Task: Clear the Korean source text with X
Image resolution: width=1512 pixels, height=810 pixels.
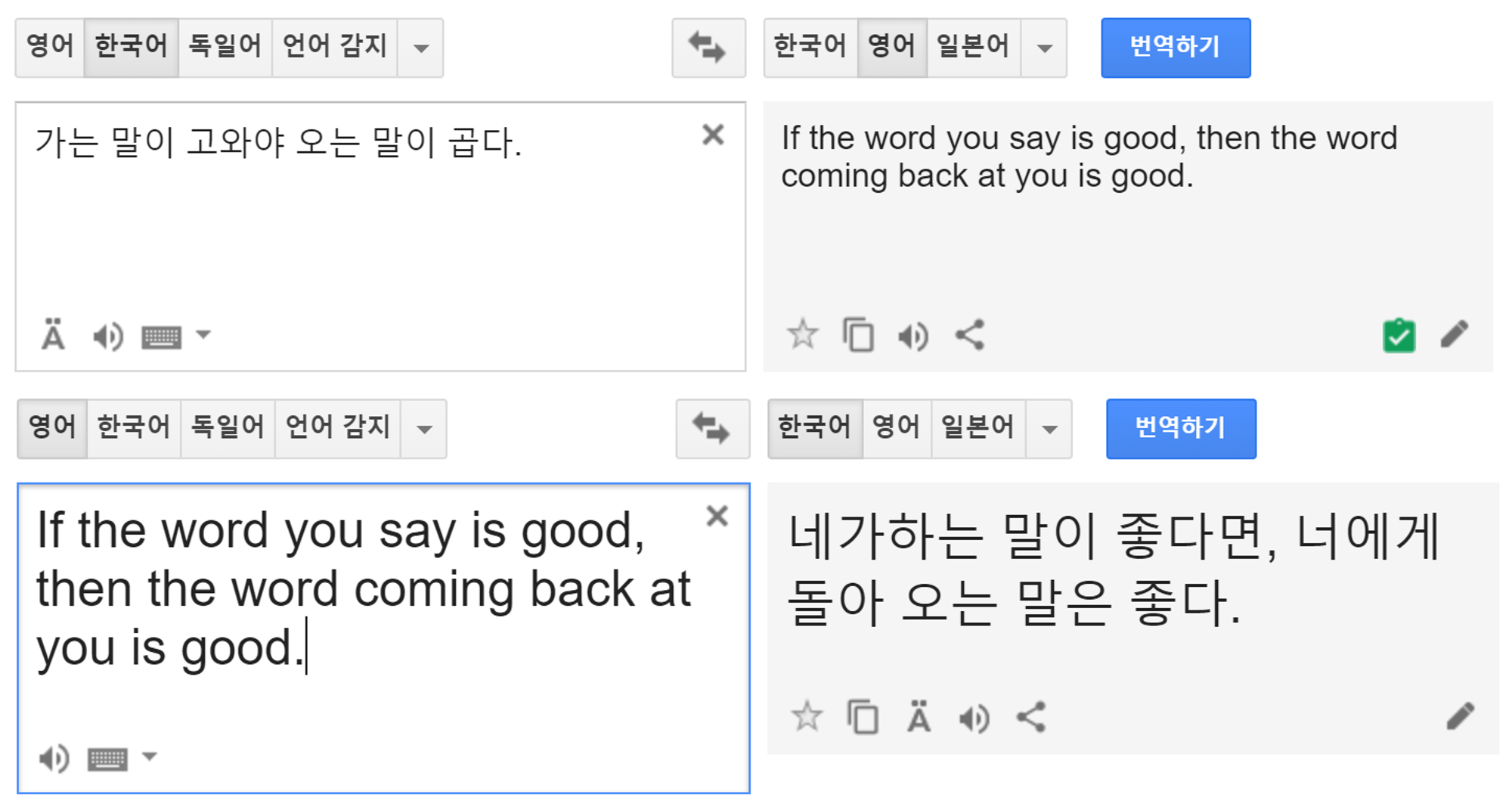Action: click(x=713, y=135)
